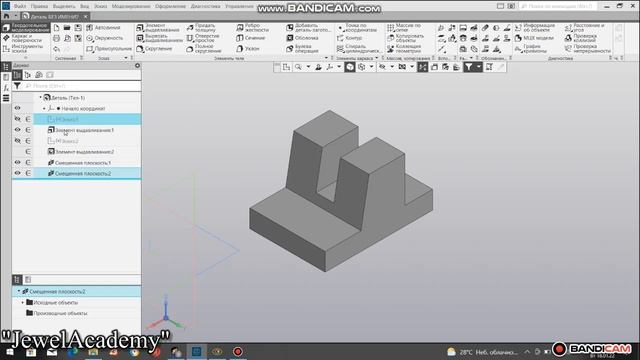Open the Файл menu
The image size is (640, 360).
[20, 6]
